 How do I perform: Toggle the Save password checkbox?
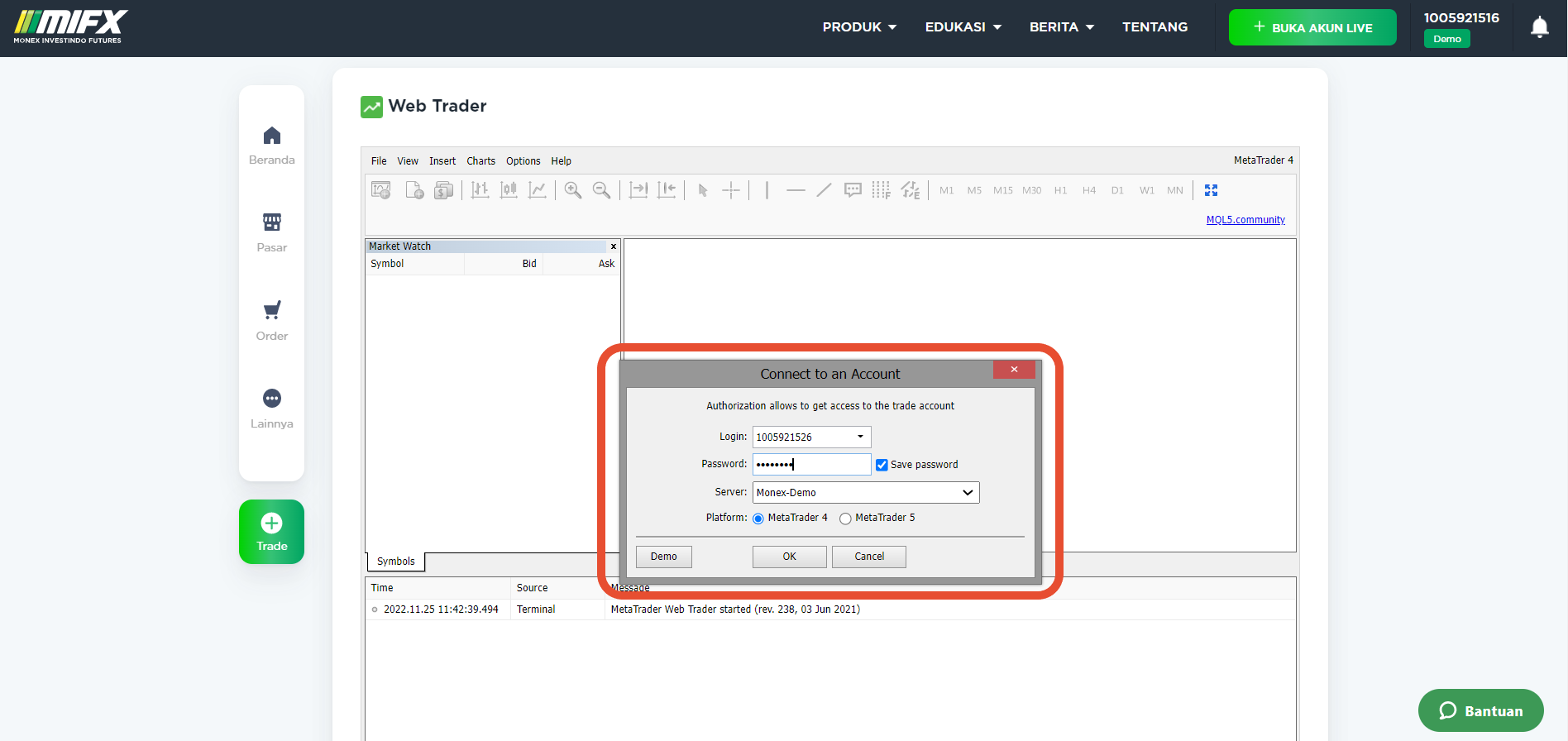(882, 465)
